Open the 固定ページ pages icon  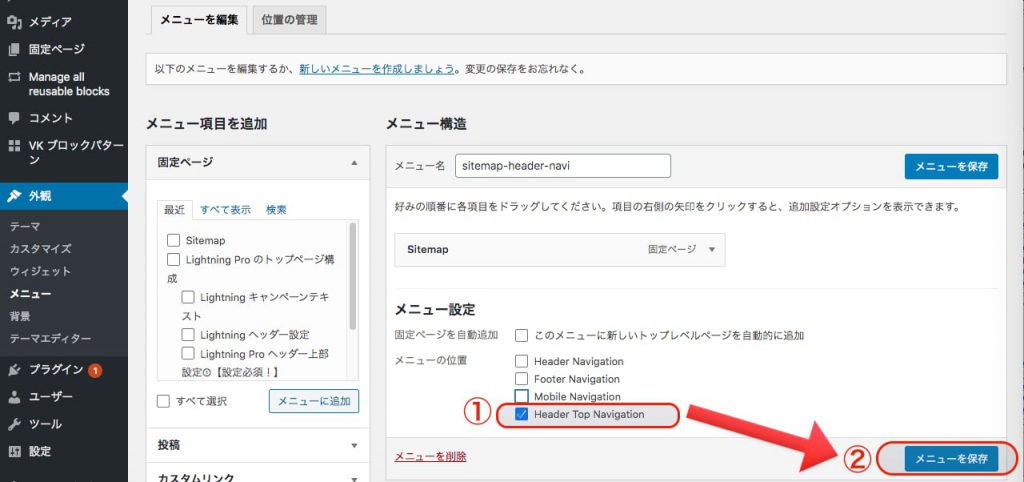[14, 49]
